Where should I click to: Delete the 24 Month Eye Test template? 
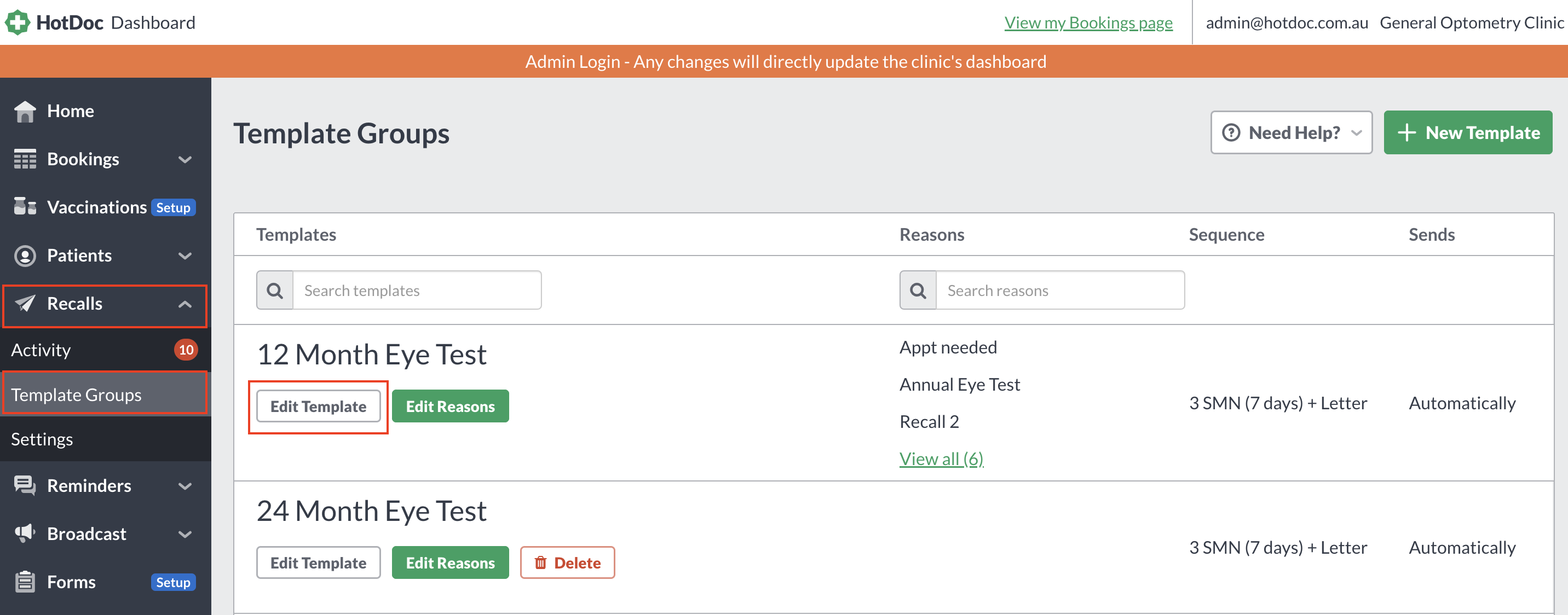tap(567, 562)
